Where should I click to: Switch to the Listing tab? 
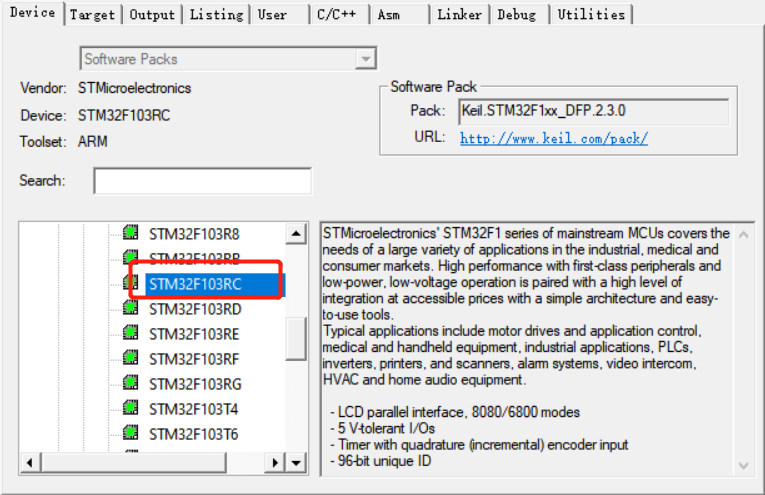click(216, 15)
